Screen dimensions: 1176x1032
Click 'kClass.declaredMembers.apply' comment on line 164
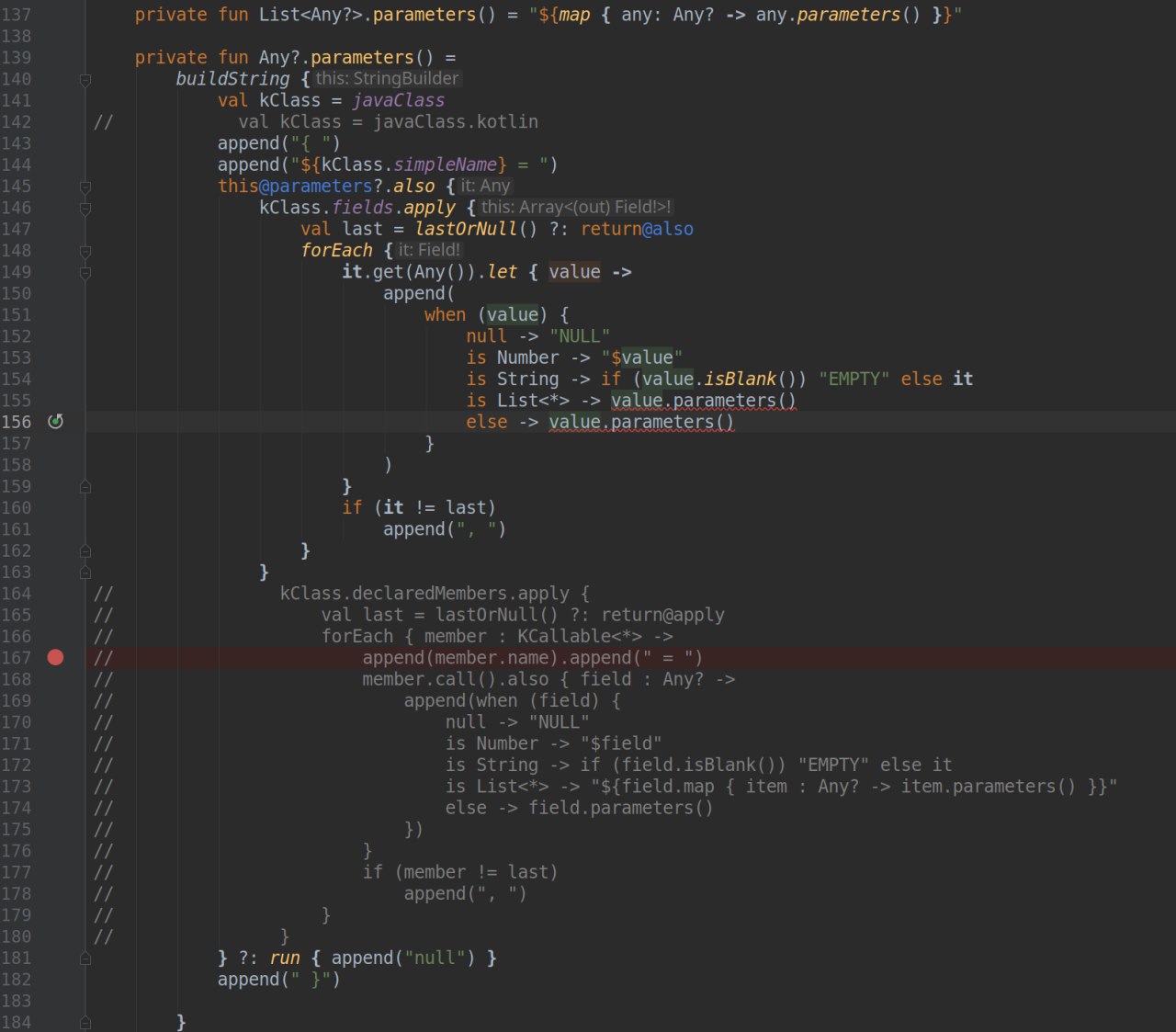pos(424,594)
